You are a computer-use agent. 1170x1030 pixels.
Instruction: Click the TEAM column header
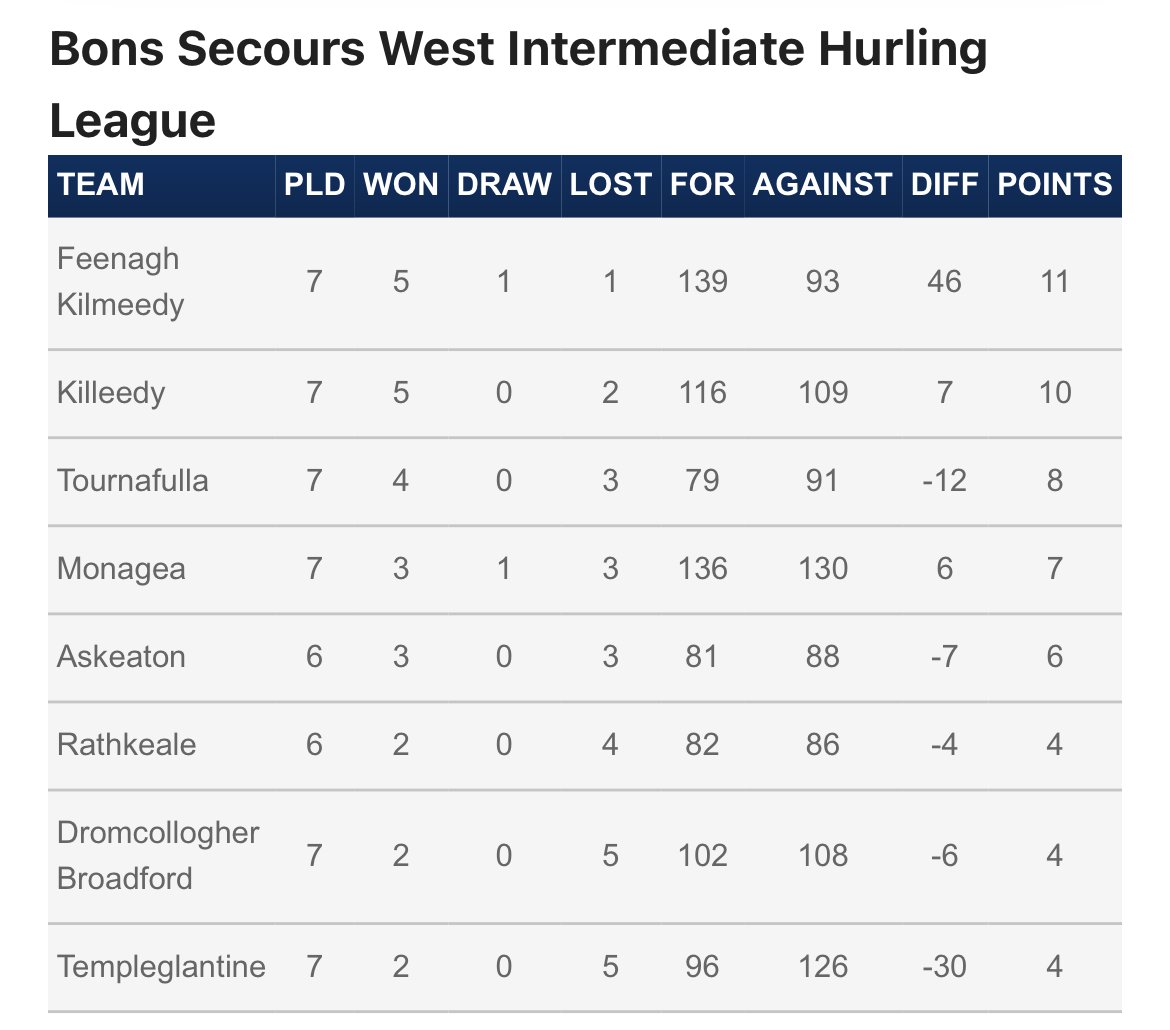(101, 185)
